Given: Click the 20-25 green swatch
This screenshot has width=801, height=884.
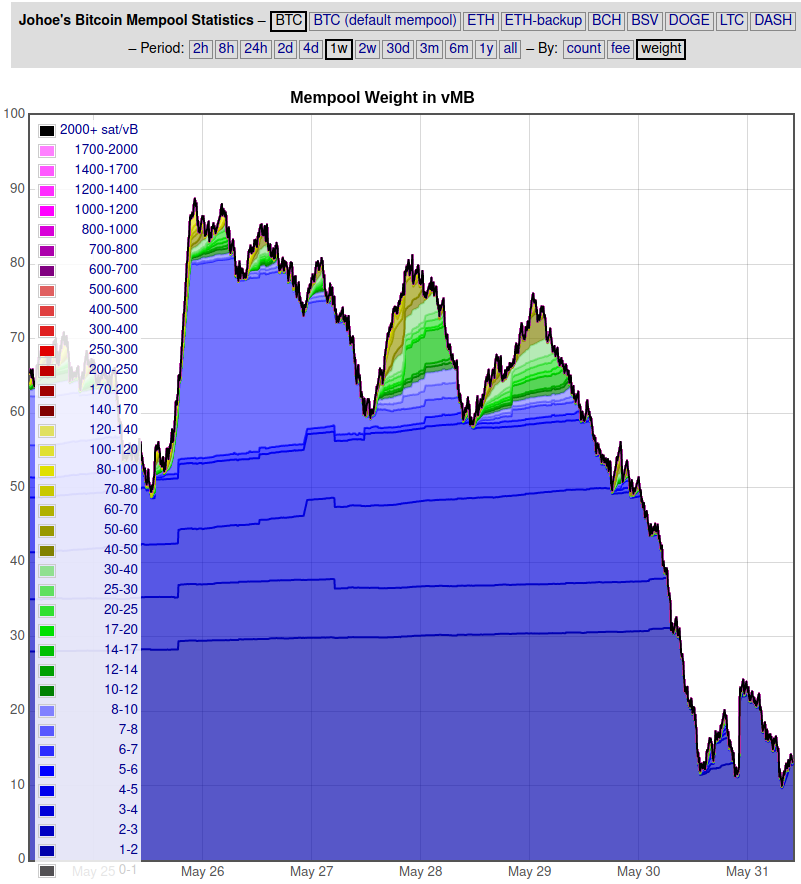Looking at the screenshot, I should [x=47, y=611].
